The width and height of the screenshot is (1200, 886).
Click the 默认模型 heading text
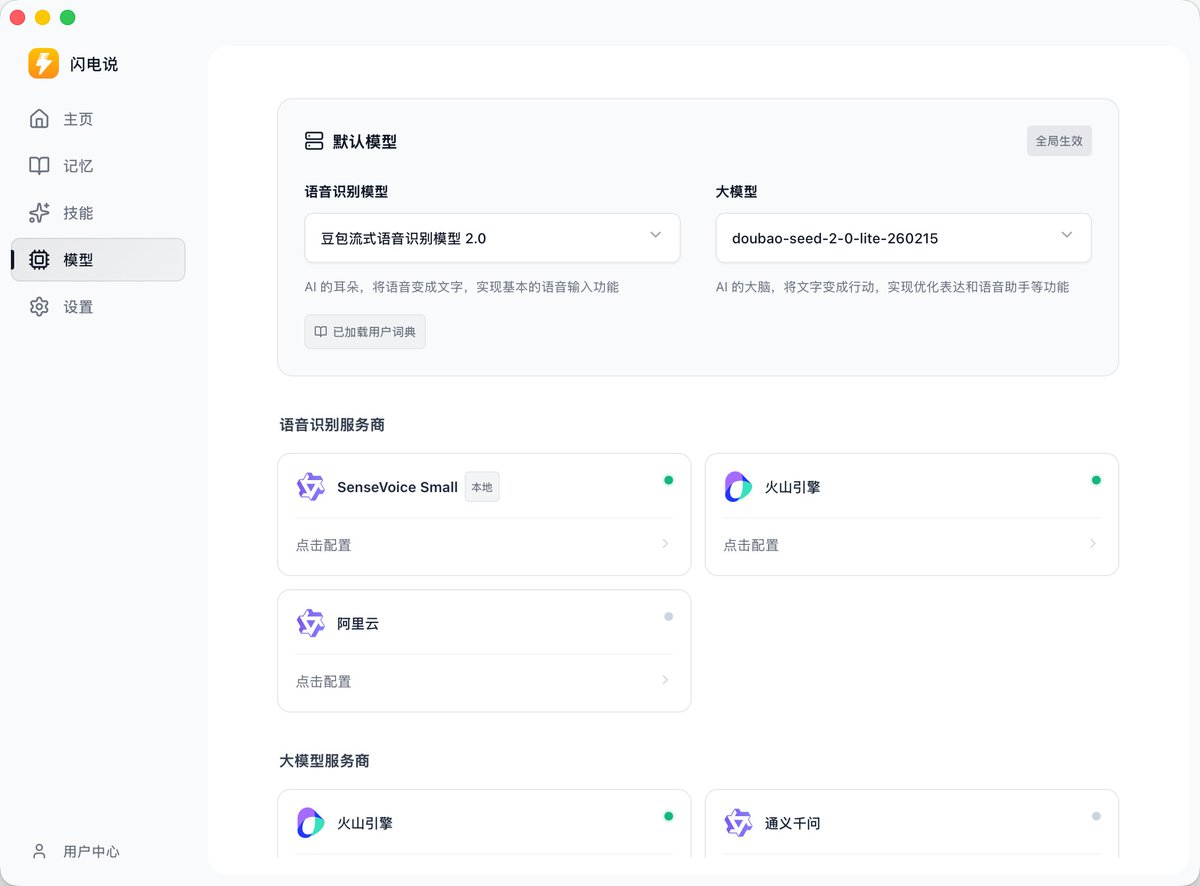(x=365, y=142)
